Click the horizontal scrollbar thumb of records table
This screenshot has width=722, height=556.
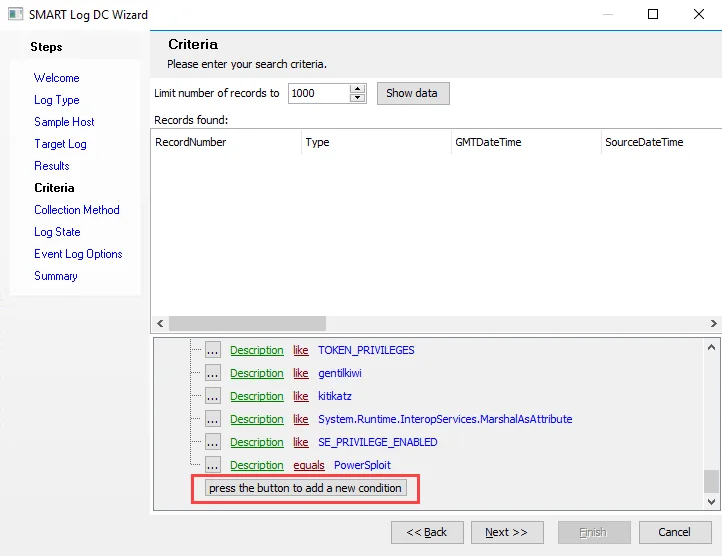pos(247,323)
